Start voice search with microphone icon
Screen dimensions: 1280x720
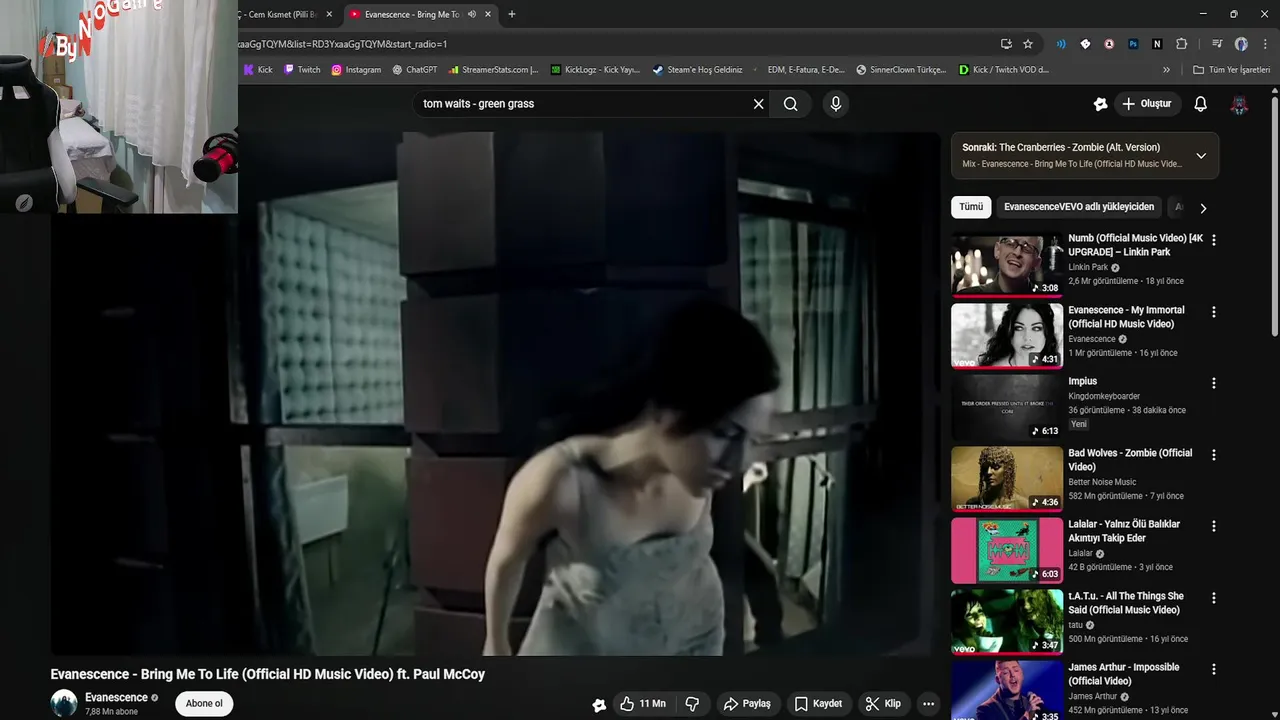tap(836, 104)
